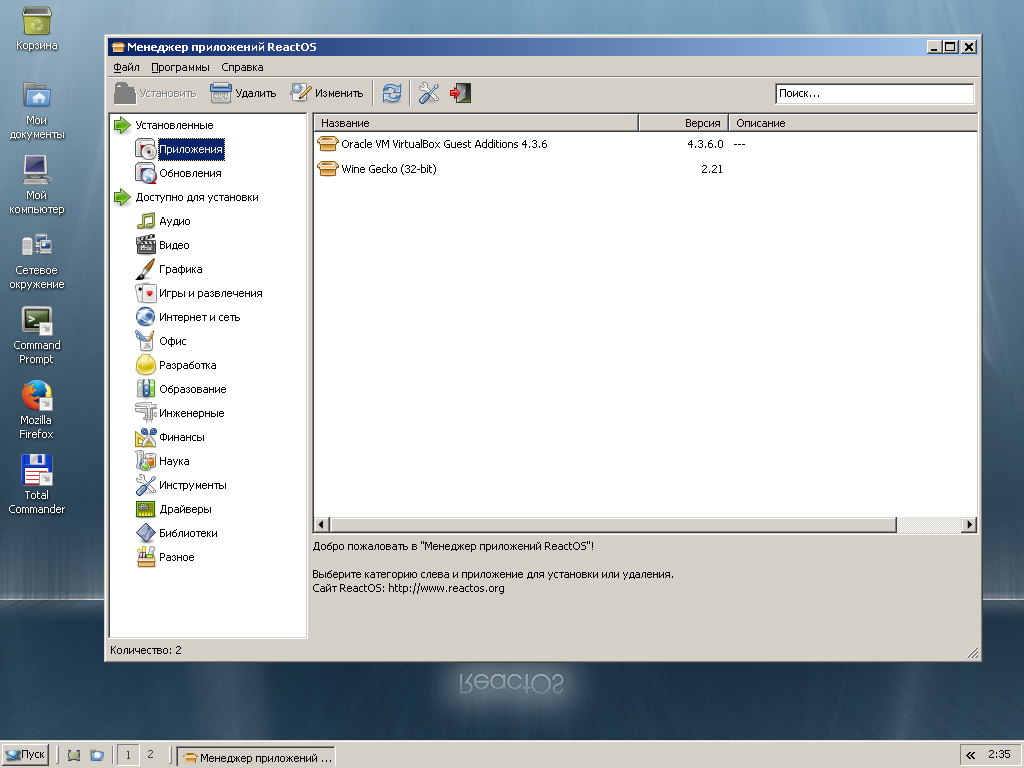Select the Доступно для установки node
Viewport: 1024px width, 768px height.
click(x=197, y=197)
